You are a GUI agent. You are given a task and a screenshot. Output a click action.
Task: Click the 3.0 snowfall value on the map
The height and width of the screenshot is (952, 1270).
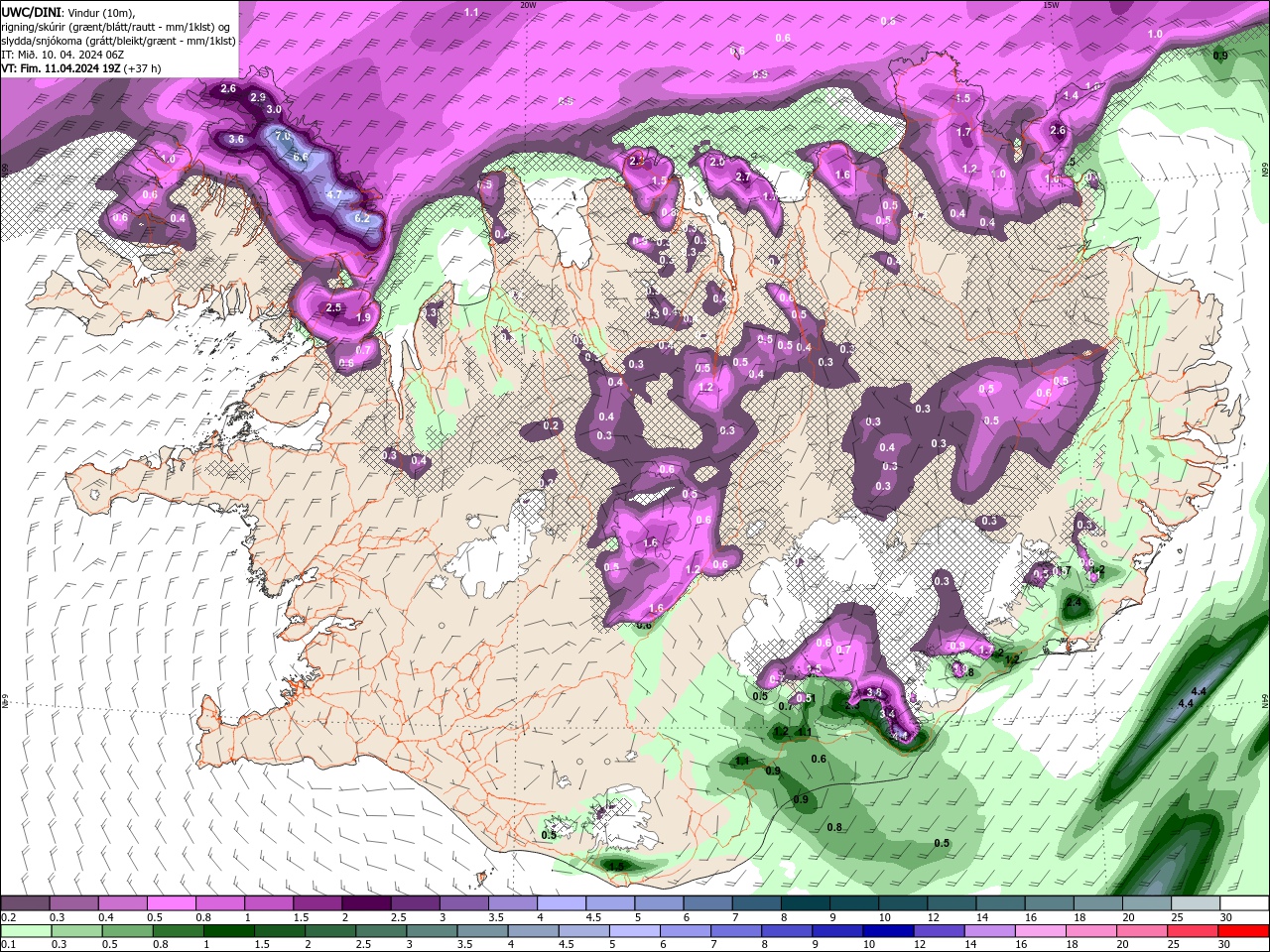pos(275,109)
